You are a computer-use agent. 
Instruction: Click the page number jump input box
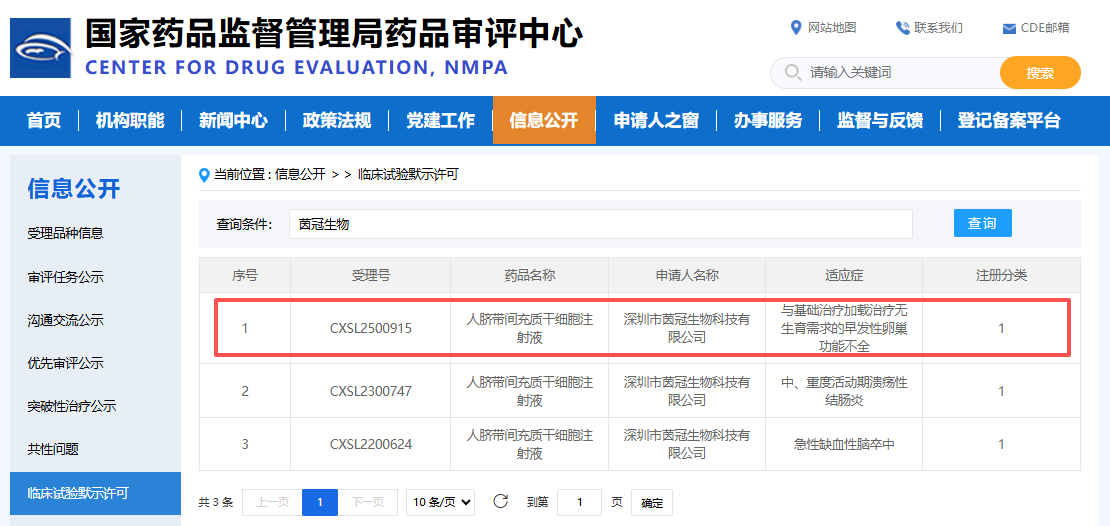pyautogui.click(x=579, y=502)
